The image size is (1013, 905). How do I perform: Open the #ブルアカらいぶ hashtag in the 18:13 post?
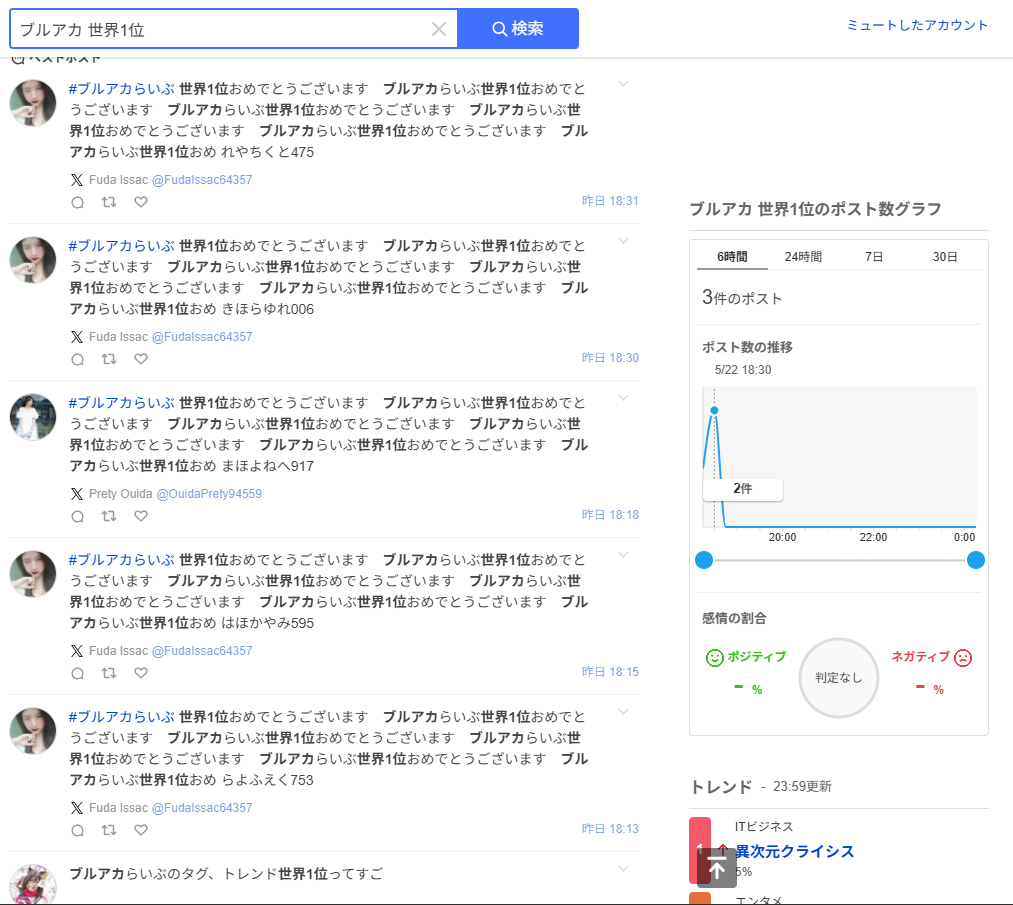click(x=121, y=716)
